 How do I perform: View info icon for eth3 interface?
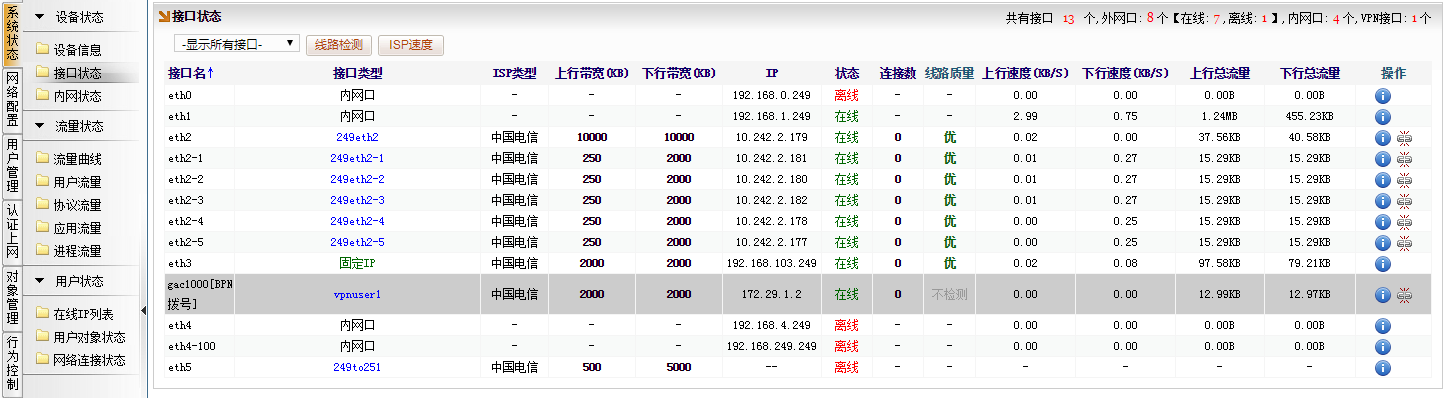coord(1383,264)
